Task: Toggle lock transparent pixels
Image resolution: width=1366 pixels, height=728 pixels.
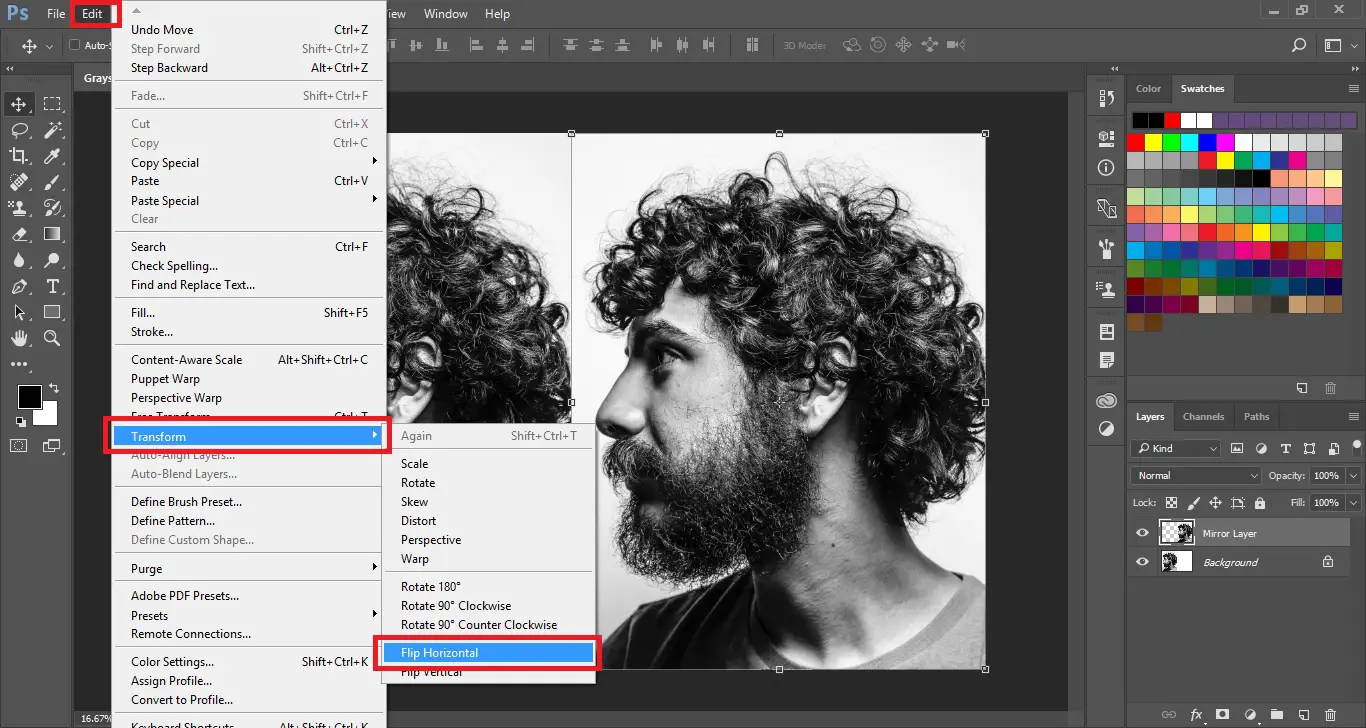Action: pos(1171,503)
